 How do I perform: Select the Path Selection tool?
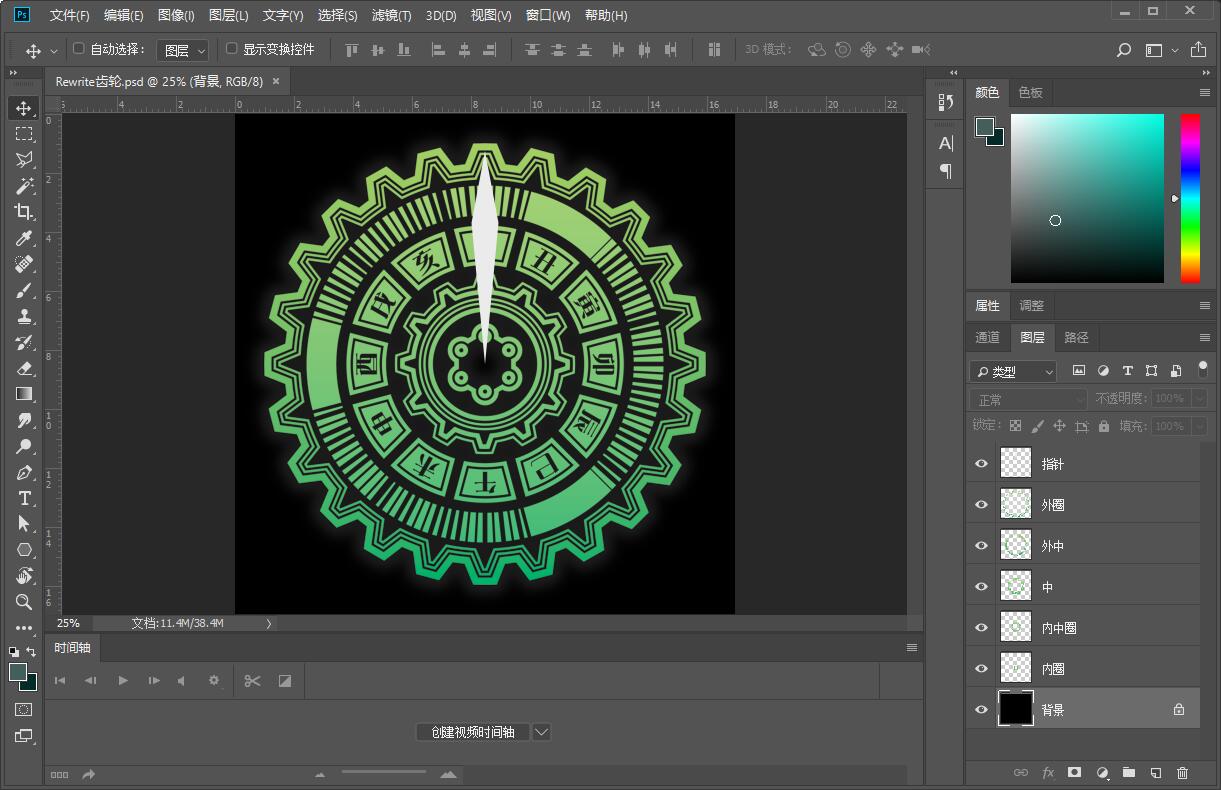click(24, 524)
